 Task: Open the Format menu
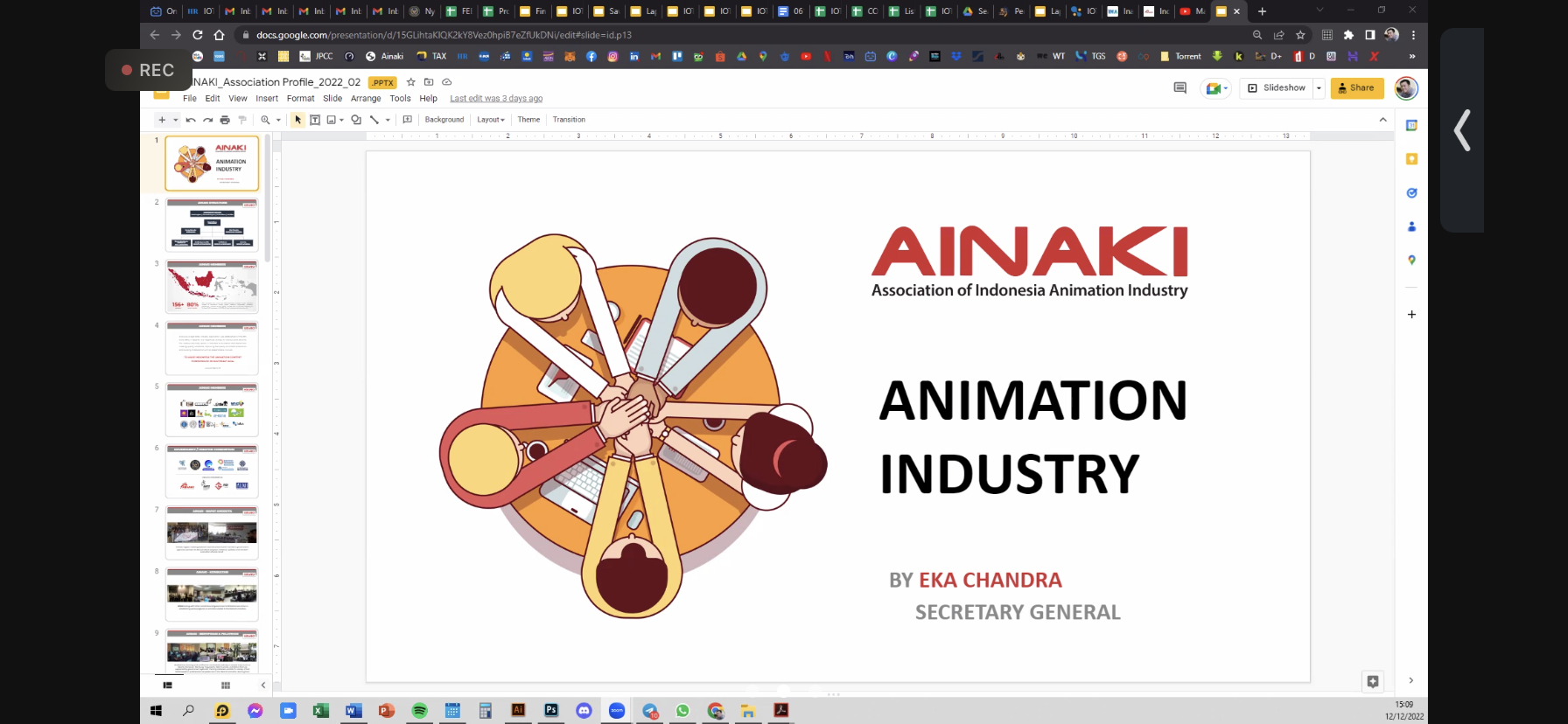point(300,99)
